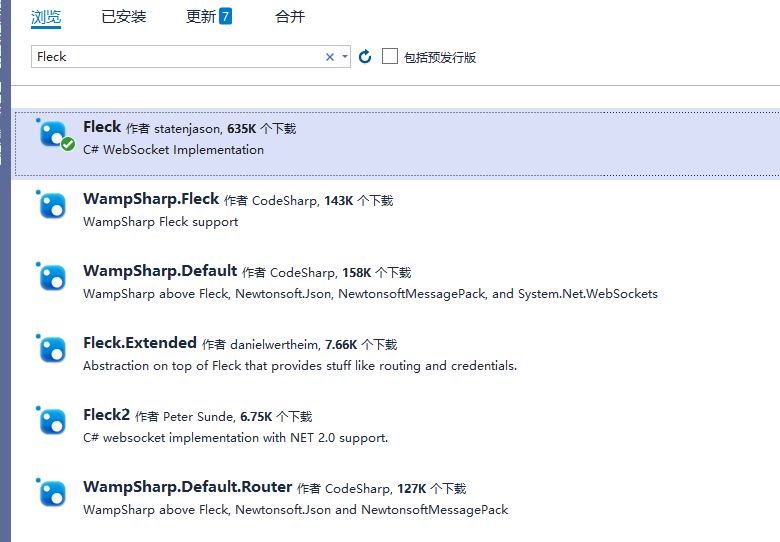Click the 'WampSharp Fleck support' description

161,222
